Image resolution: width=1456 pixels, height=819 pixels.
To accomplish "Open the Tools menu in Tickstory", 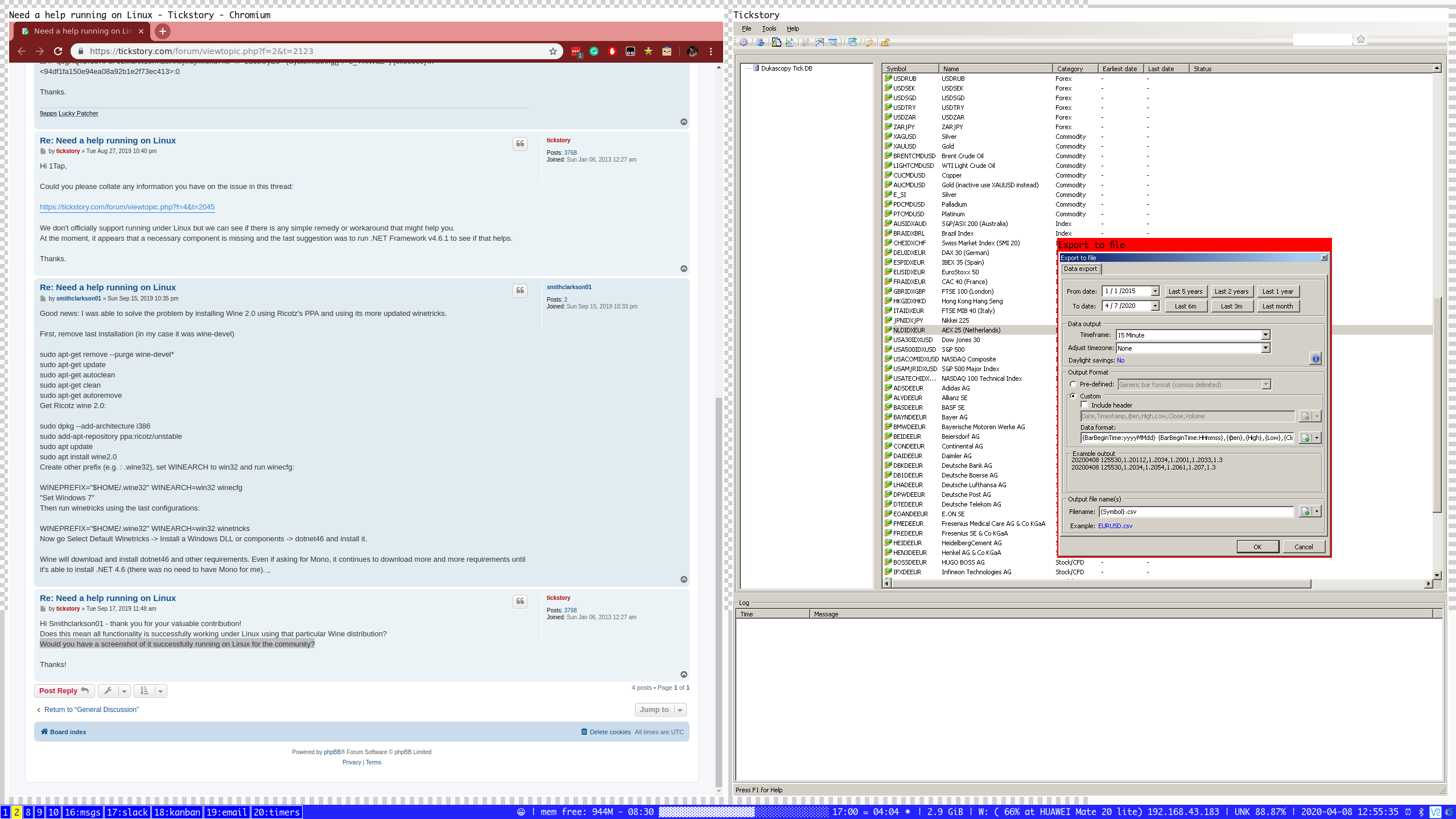I will click(x=769, y=28).
